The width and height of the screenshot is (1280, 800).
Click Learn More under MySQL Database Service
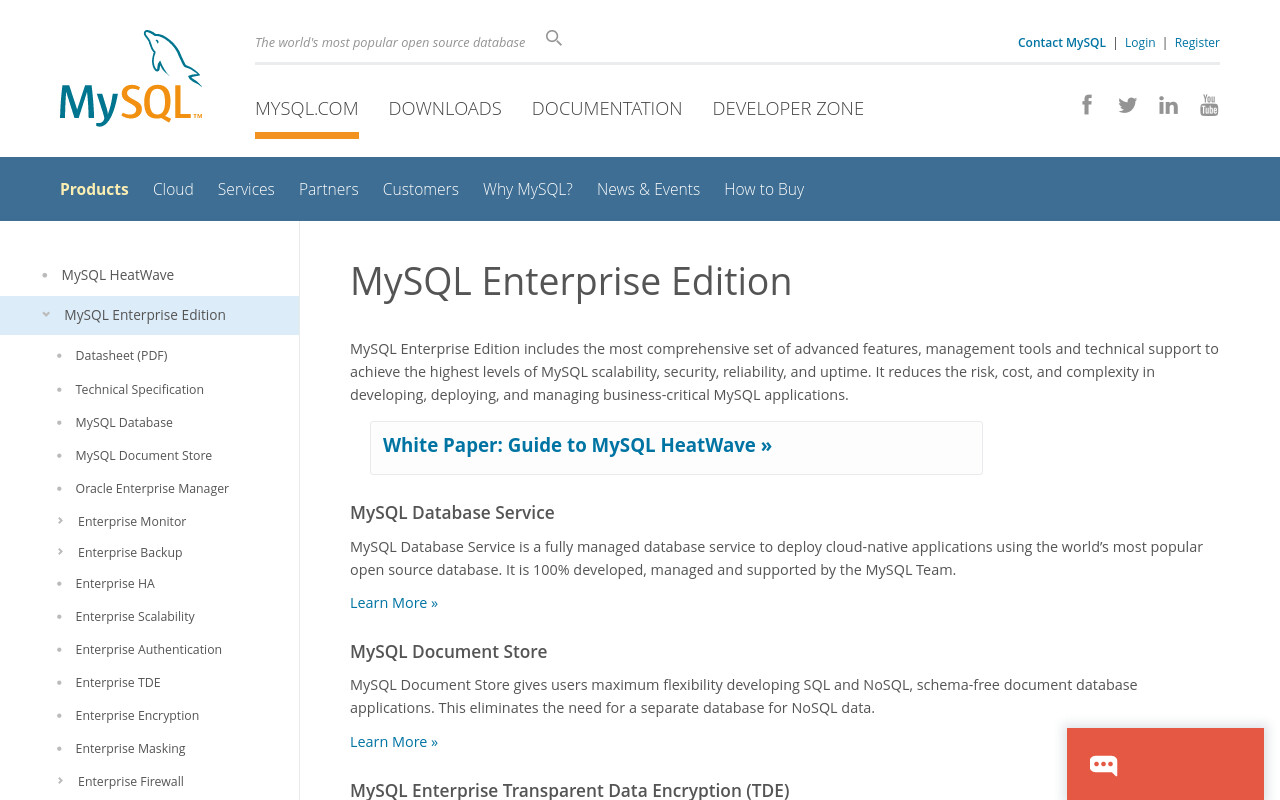click(394, 602)
